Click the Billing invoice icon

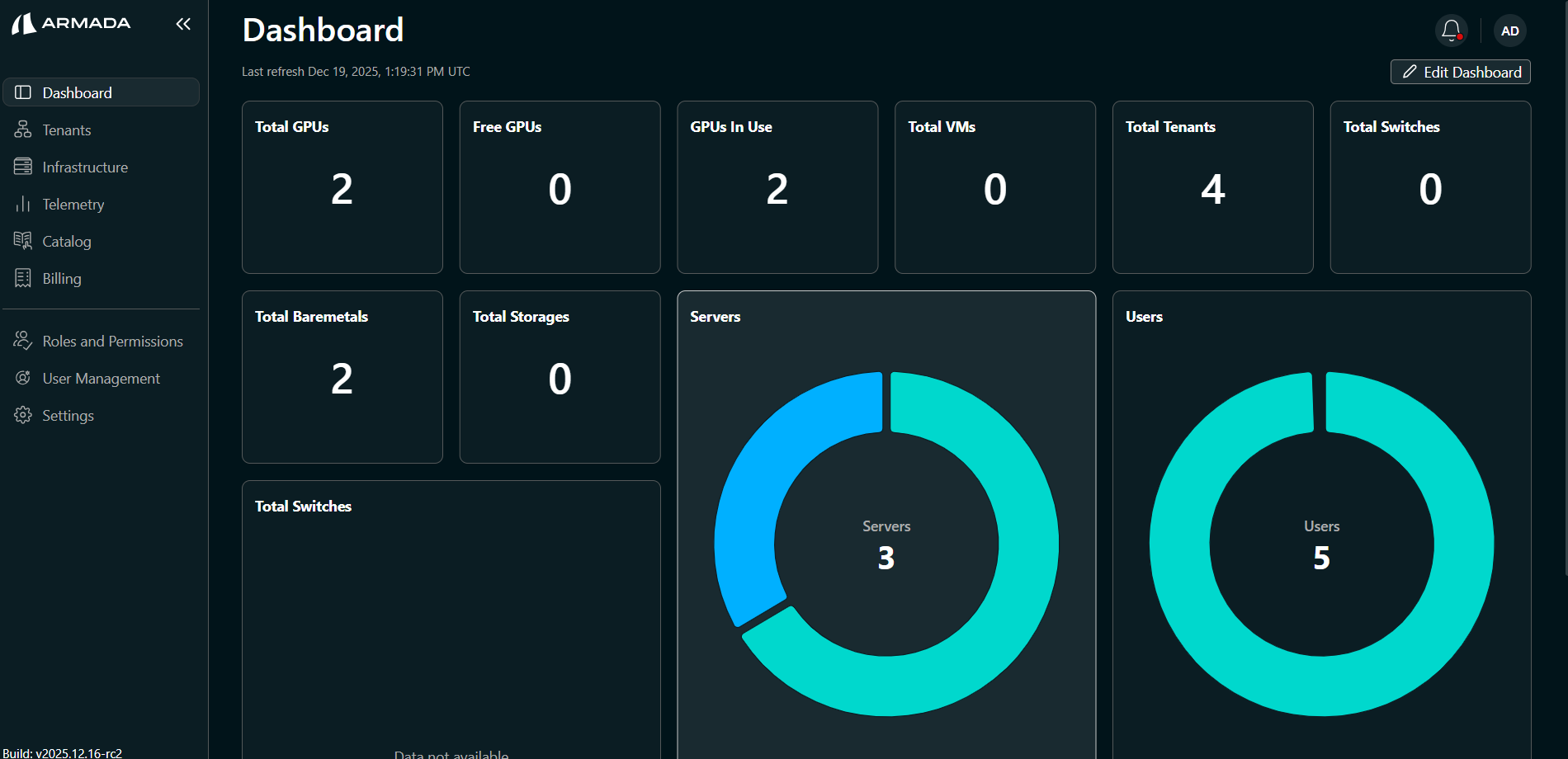click(x=23, y=278)
